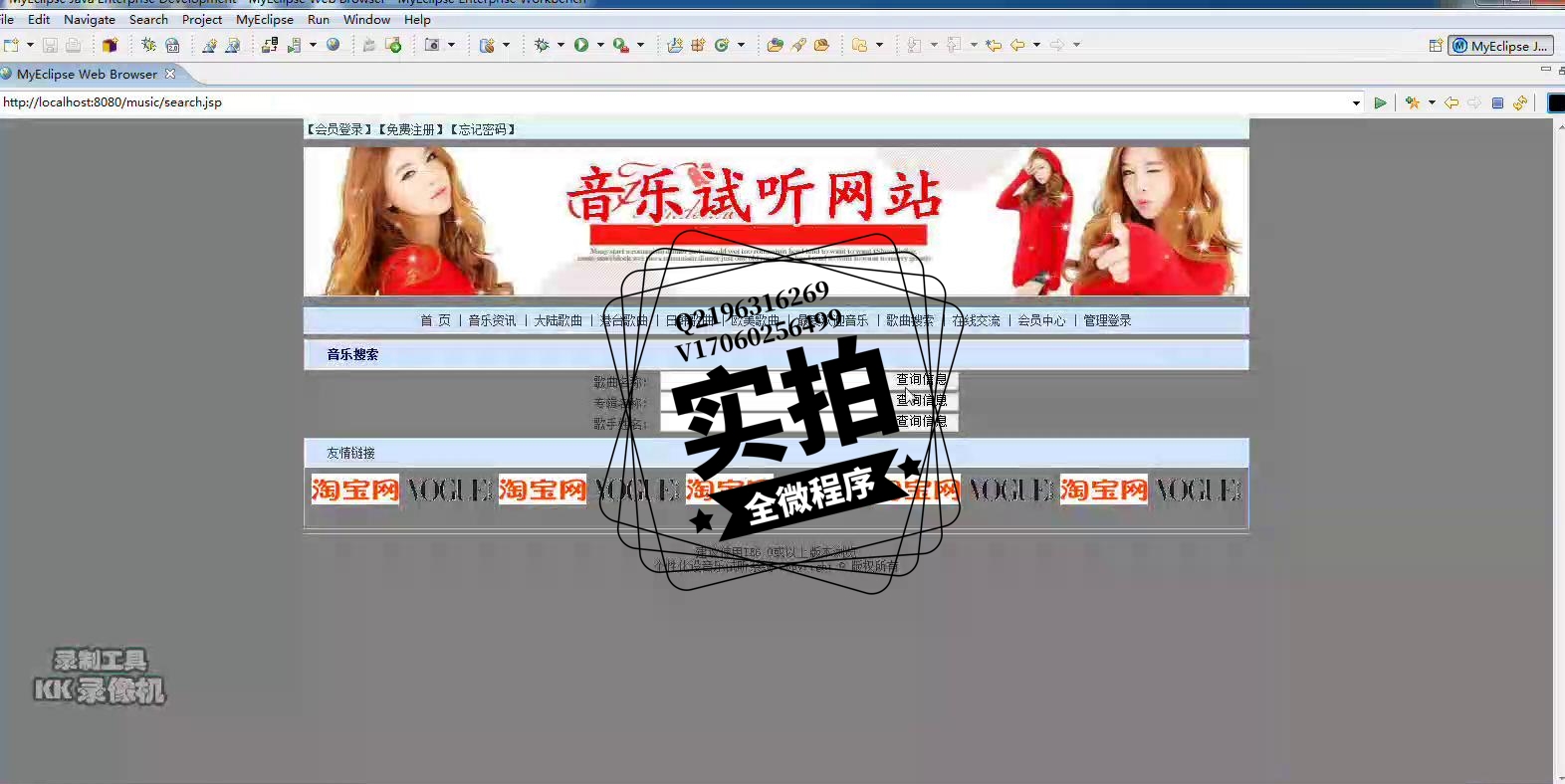
Task: Click the first 淘宝网 banner thumbnail
Action: coord(354,490)
